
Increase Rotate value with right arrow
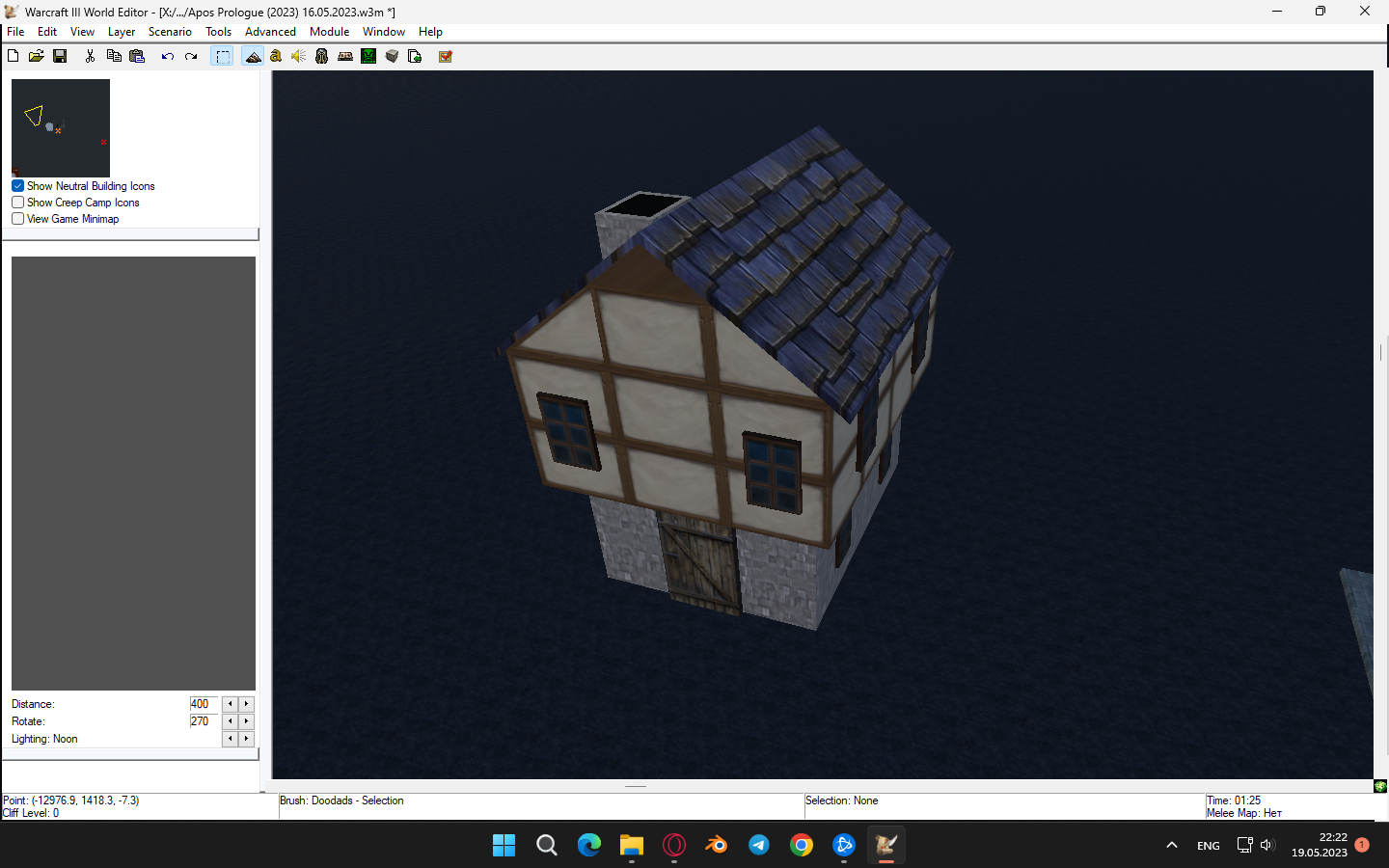click(246, 721)
